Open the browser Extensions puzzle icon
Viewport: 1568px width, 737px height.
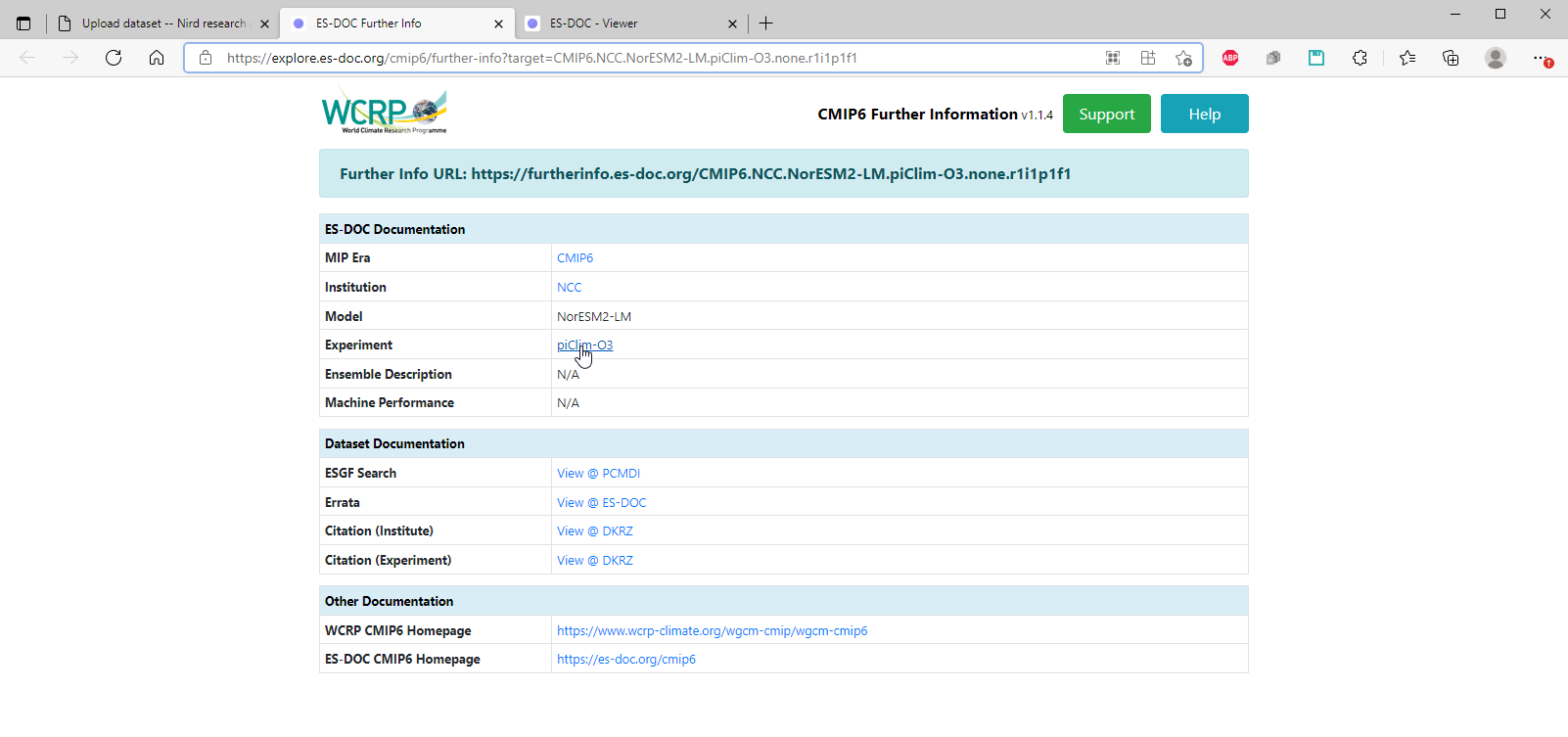(1360, 58)
